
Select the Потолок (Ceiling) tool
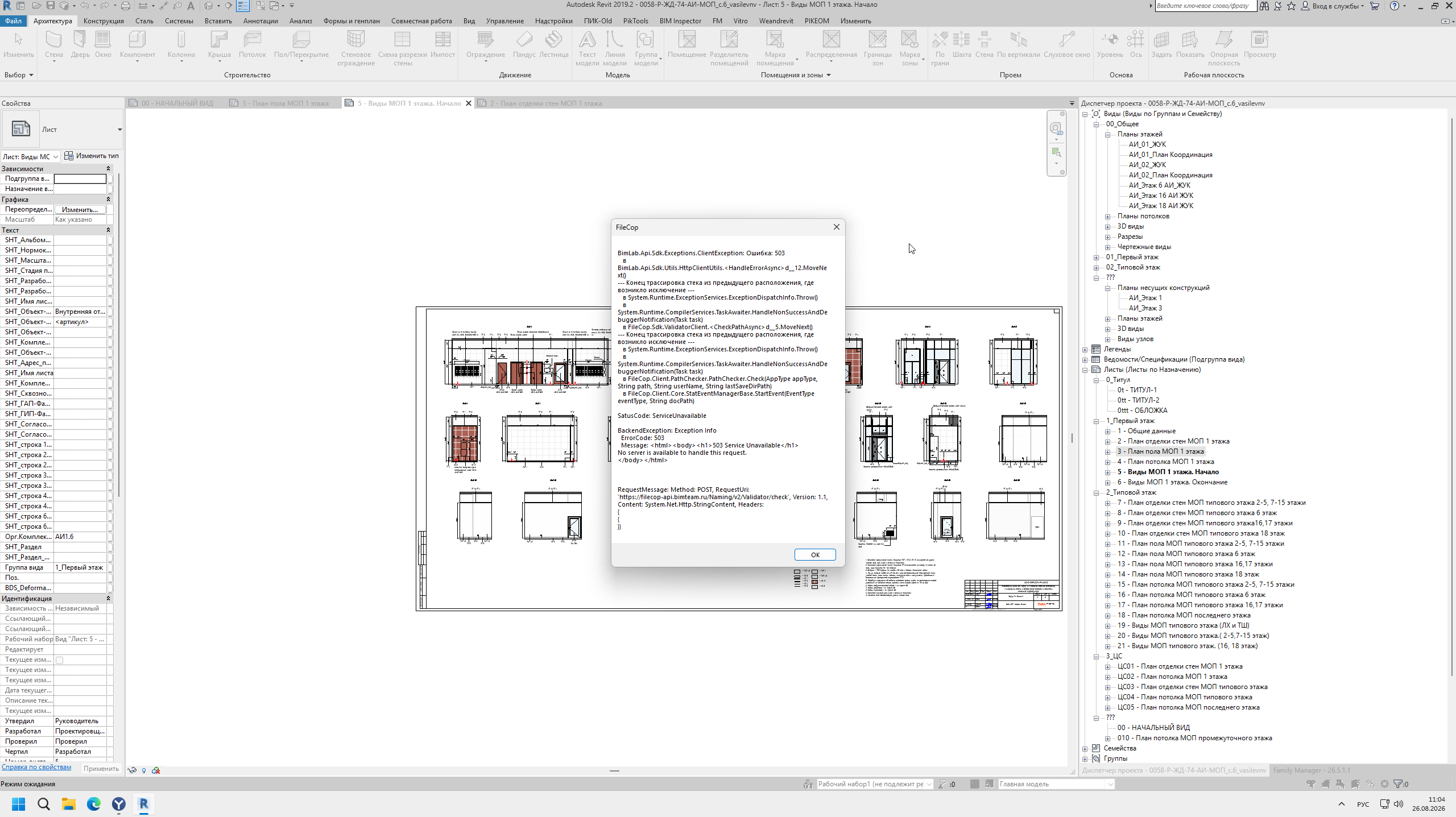click(x=253, y=45)
